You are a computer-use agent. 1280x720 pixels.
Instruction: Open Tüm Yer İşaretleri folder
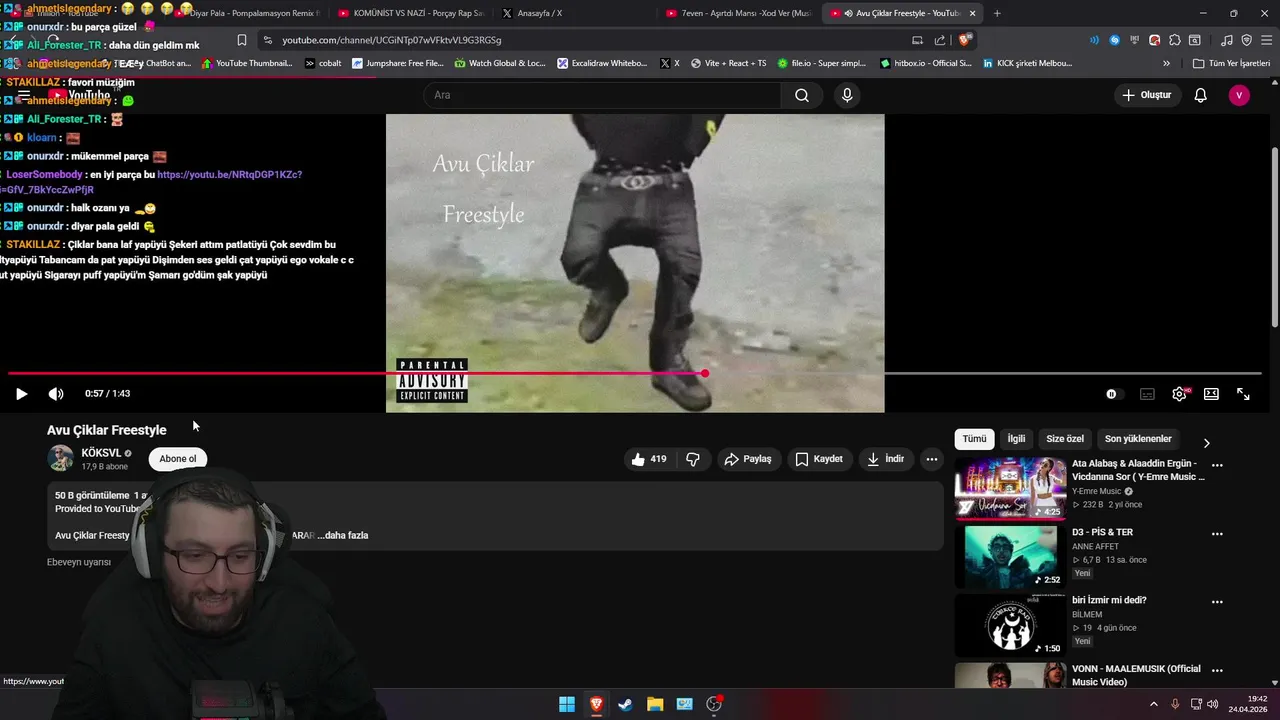(1231, 63)
